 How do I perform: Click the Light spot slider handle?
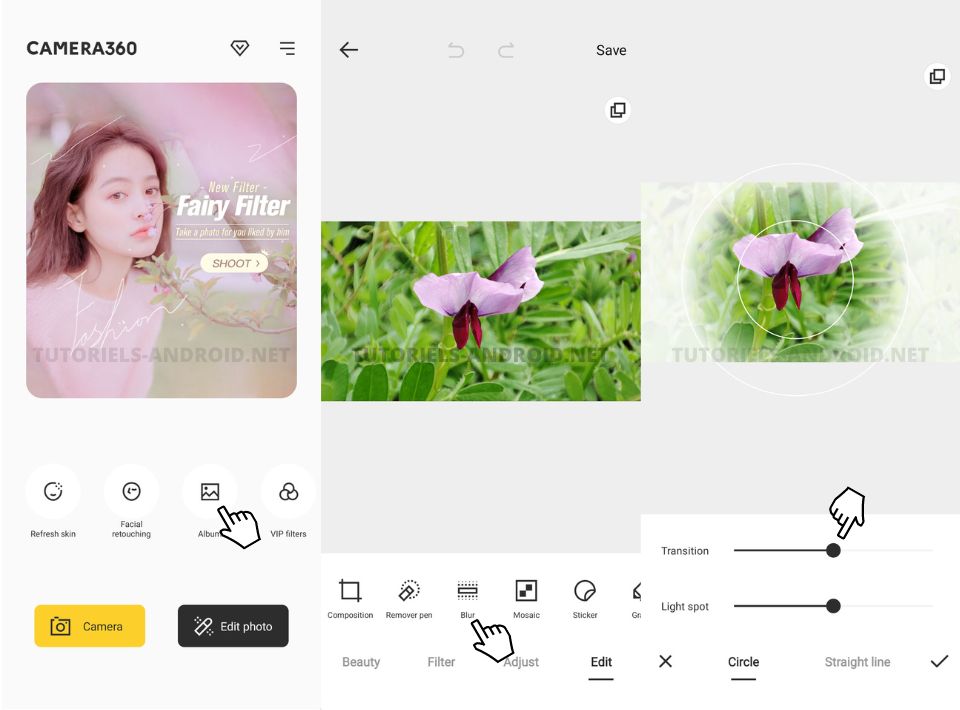click(833, 606)
